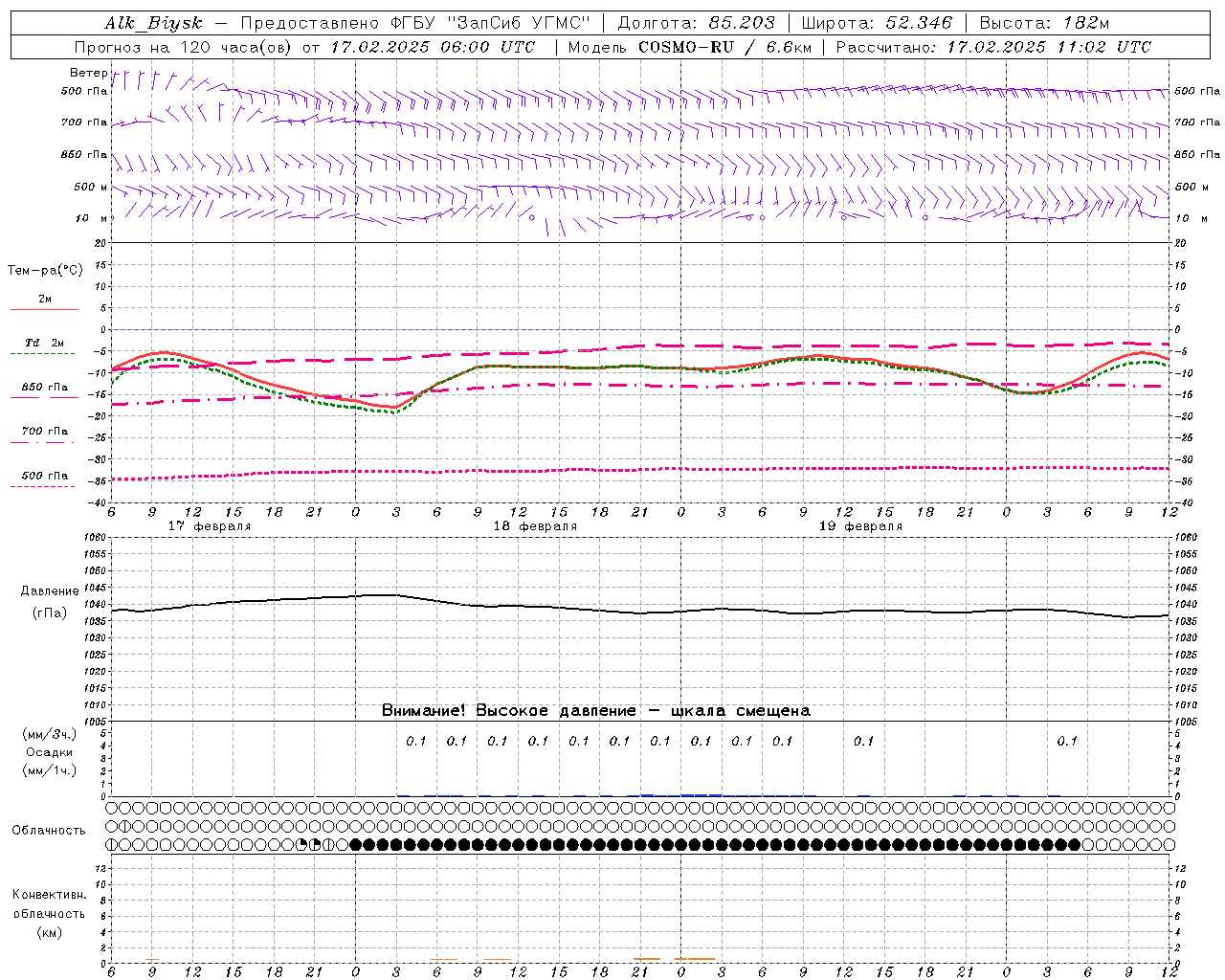This screenshot has width=1225, height=980.
Task: Select the '(мм/1ч.)' units label
Action: [50, 770]
